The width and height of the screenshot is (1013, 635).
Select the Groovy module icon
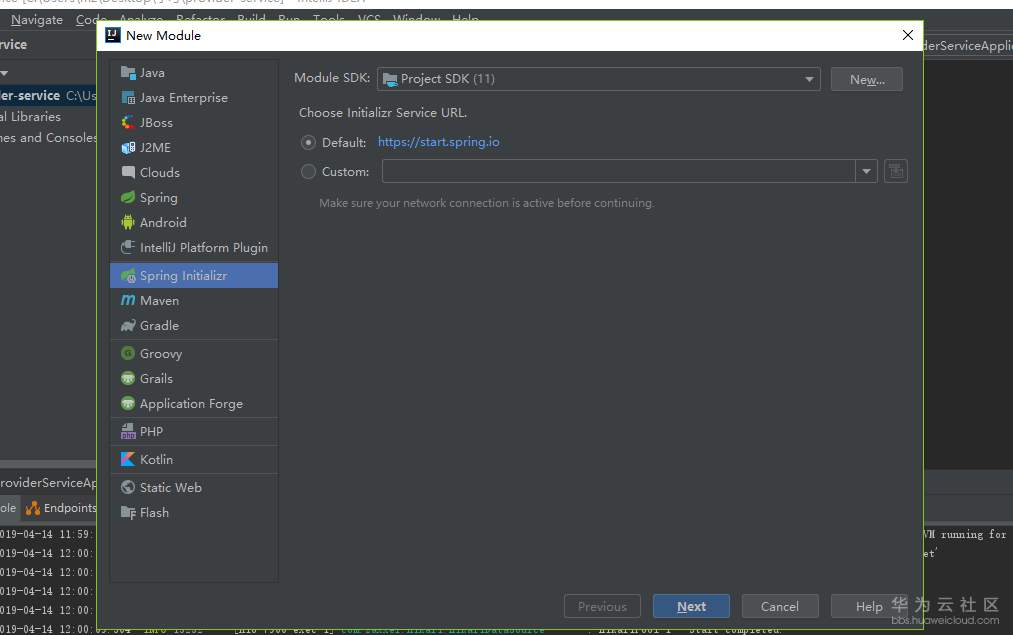pos(128,354)
